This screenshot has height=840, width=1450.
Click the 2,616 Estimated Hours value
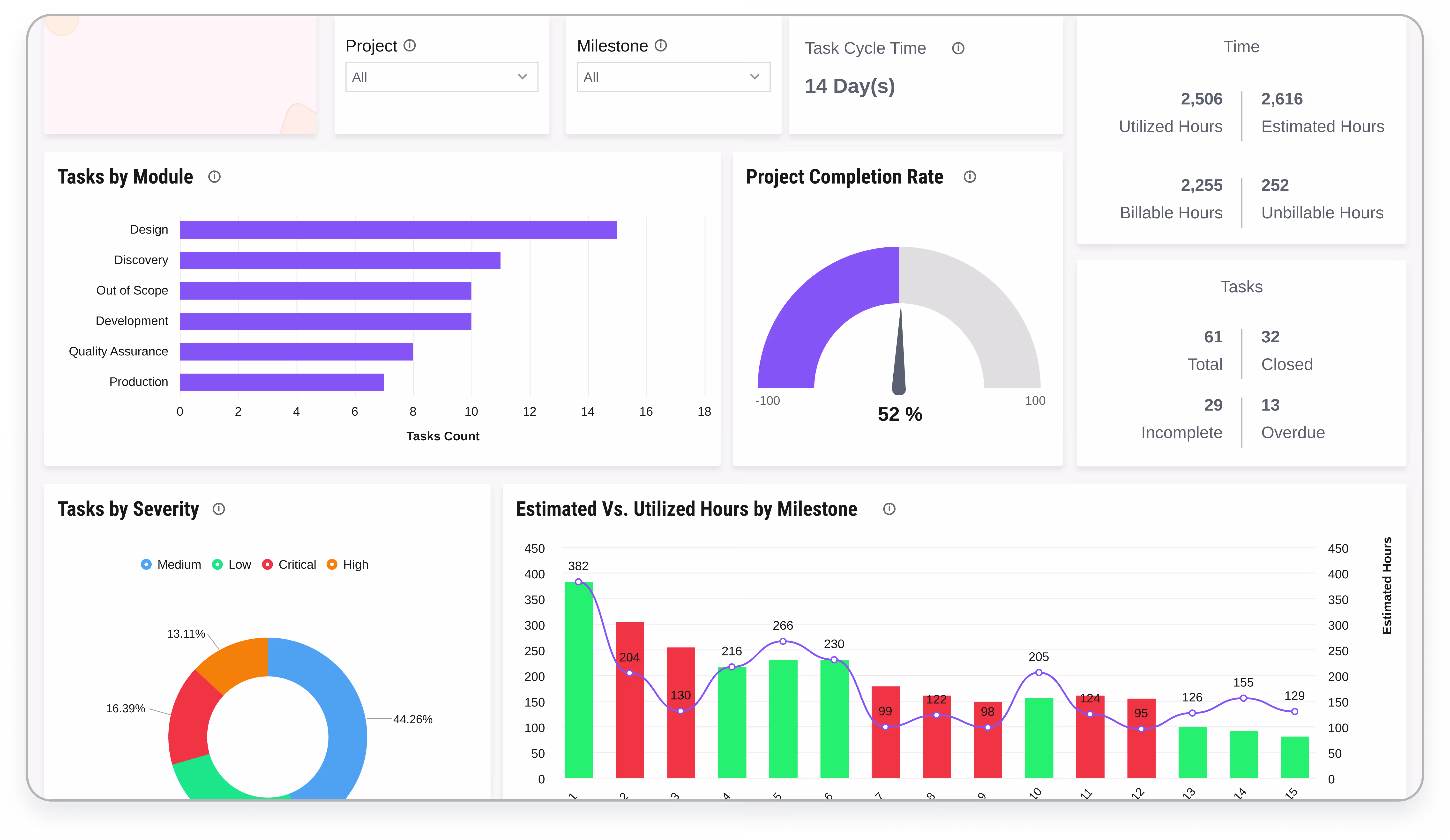coord(1282,99)
